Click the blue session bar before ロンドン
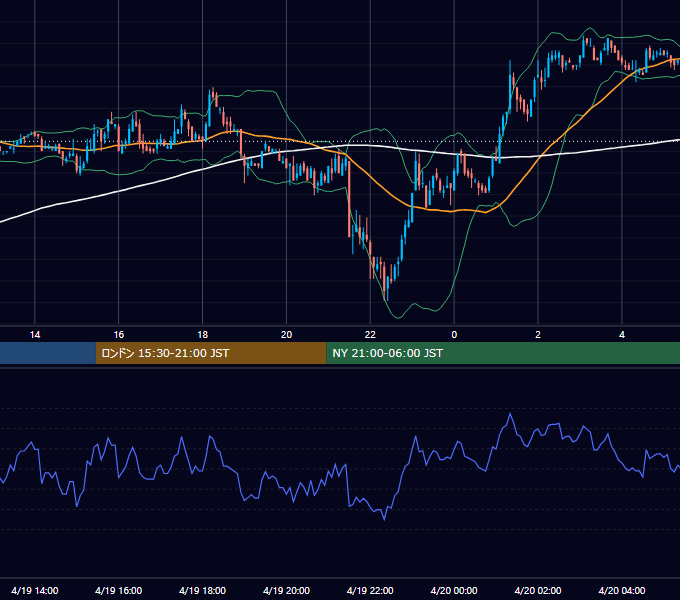680x600 pixels. [x=48, y=353]
